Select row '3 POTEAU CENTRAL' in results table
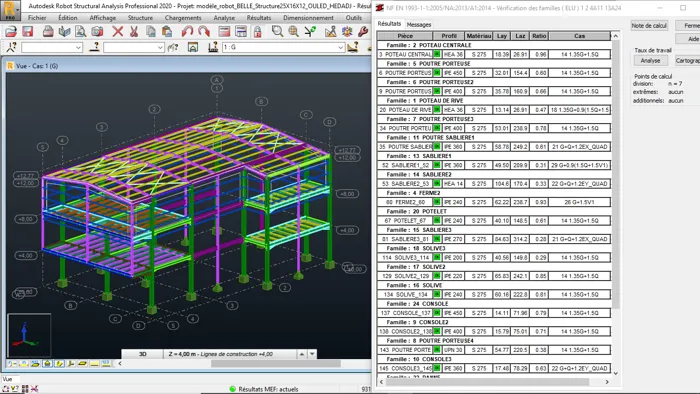 [494, 54]
